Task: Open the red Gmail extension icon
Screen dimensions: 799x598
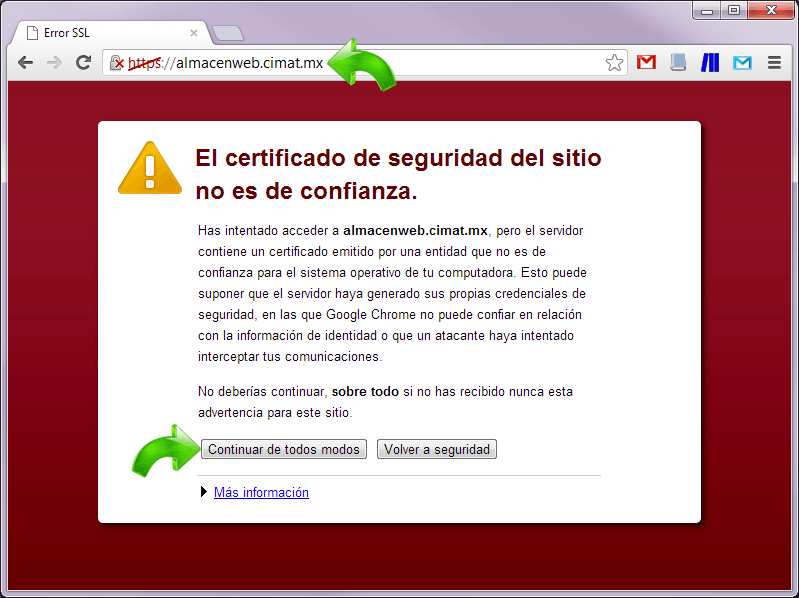Action: [647, 63]
